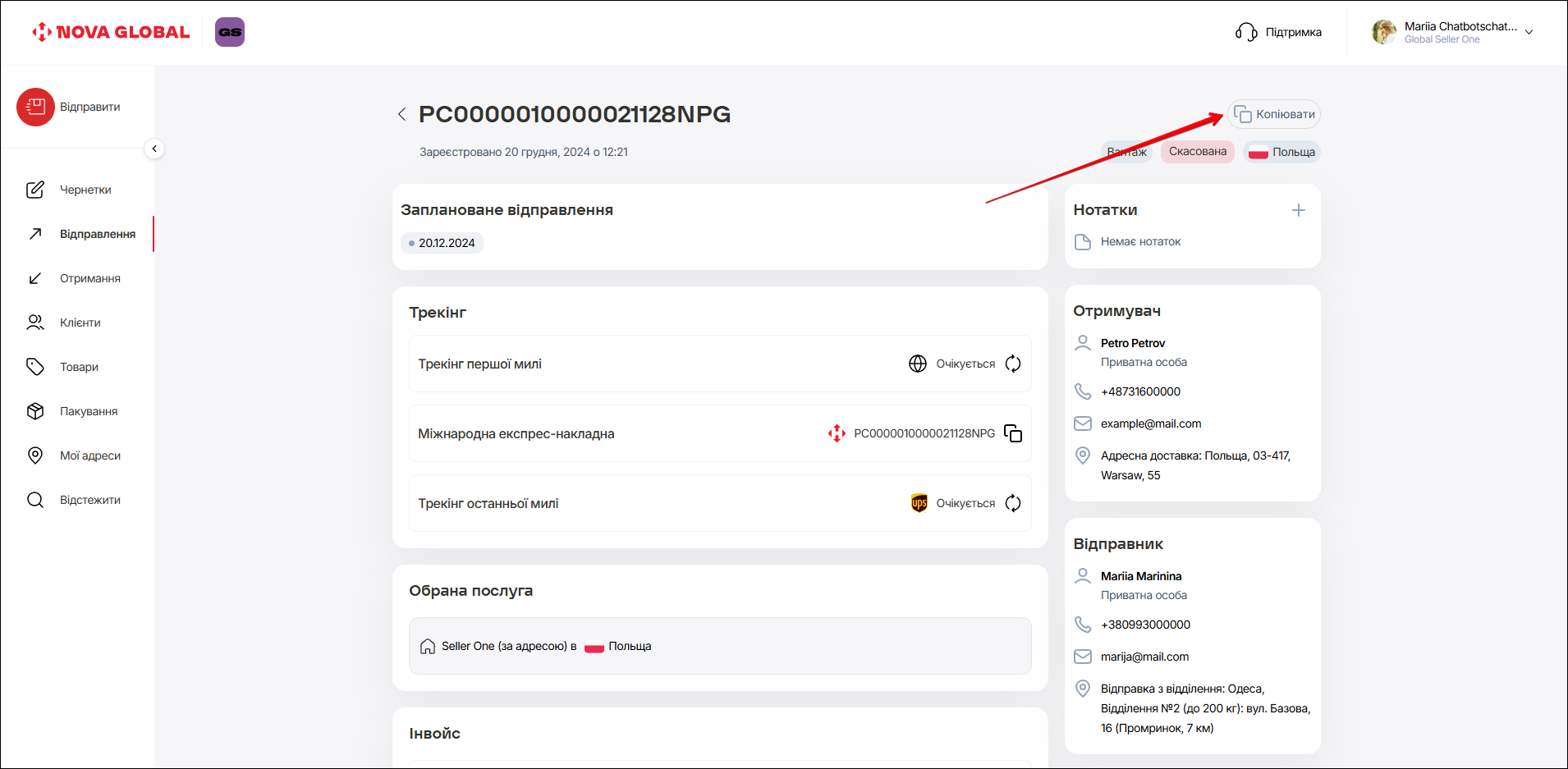Viewport: 1568px width, 769px height.
Task: Navigate to Товари products section
Action: point(79,367)
